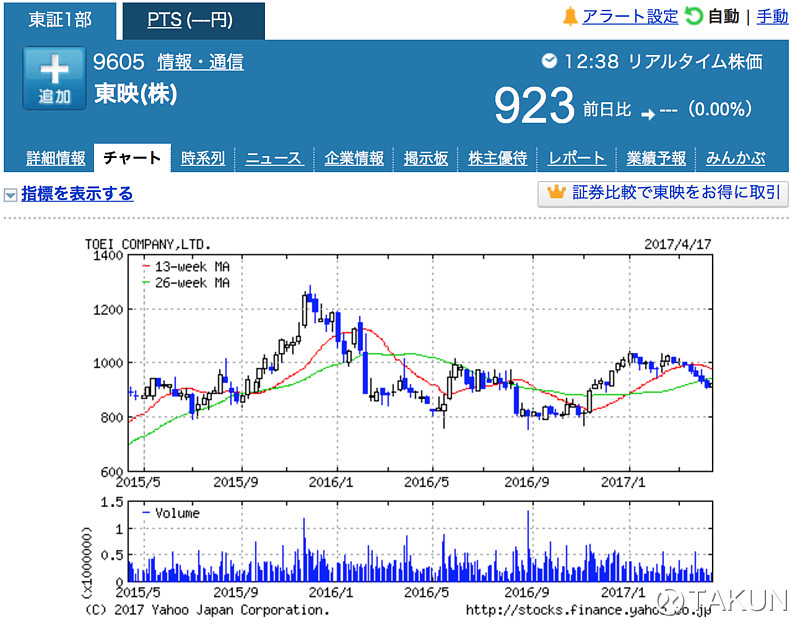Open the ニュース tab

tap(274, 158)
